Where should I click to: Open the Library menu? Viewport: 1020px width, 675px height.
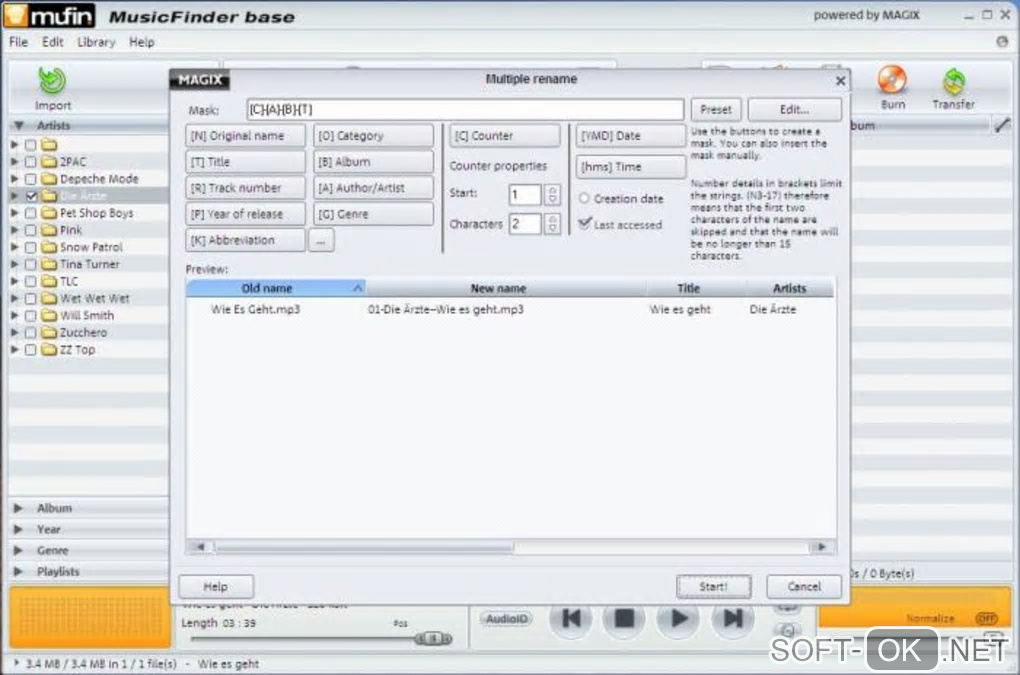[x=96, y=42]
